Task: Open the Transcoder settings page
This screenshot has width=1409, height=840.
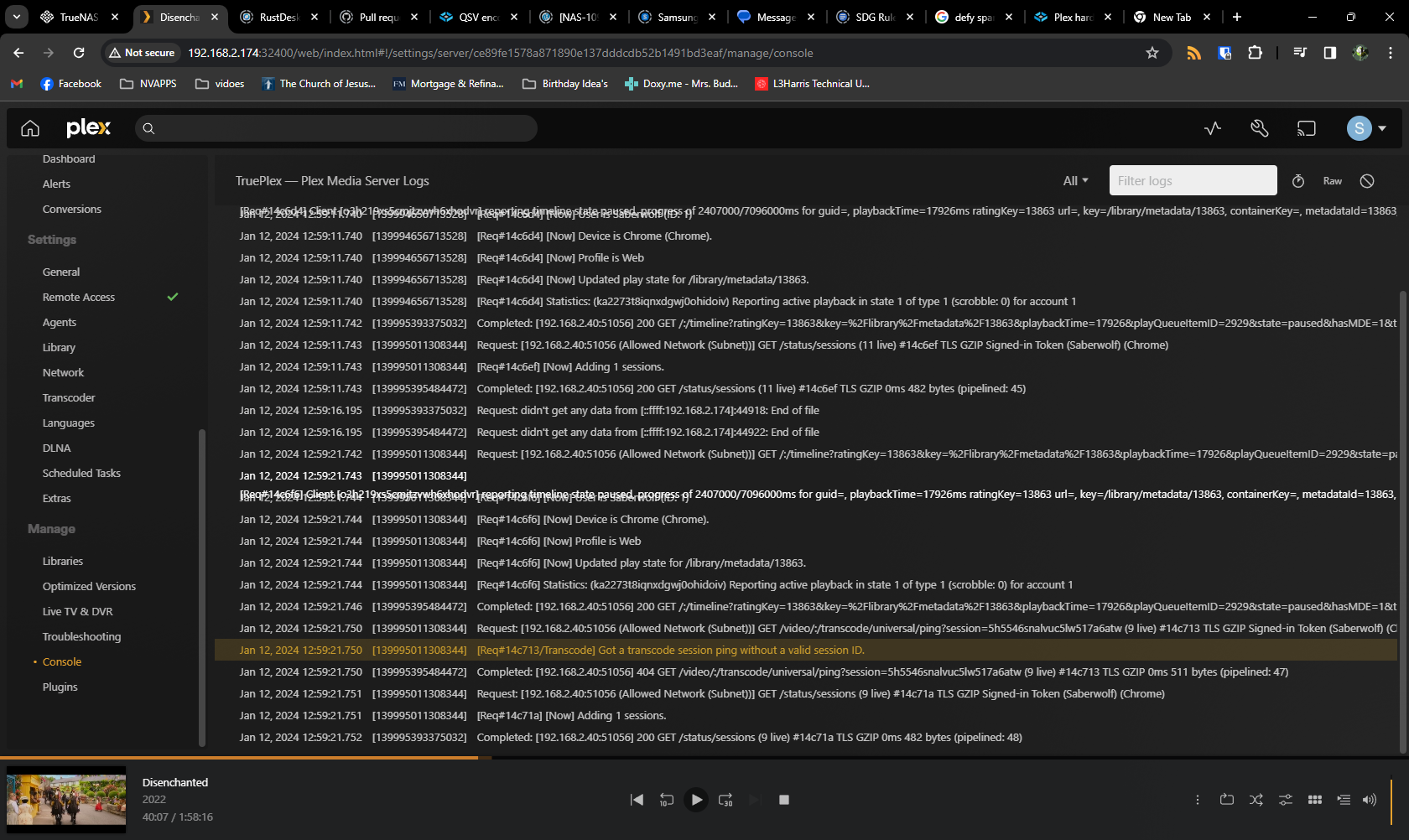Action: click(x=69, y=398)
